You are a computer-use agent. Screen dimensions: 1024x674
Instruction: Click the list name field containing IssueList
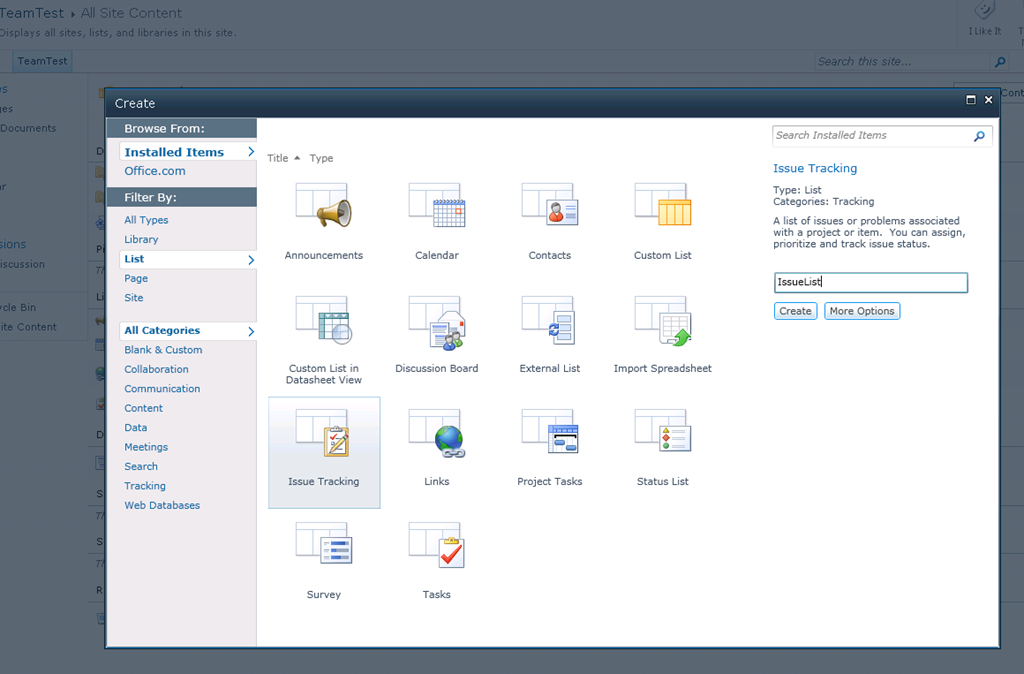[871, 282]
